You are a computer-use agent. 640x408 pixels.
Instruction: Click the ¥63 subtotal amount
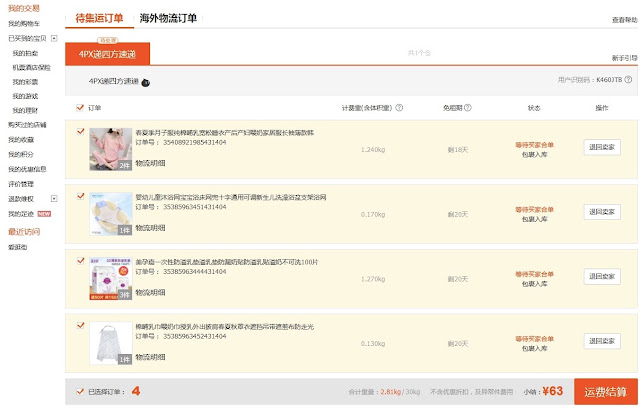(x=553, y=391)
